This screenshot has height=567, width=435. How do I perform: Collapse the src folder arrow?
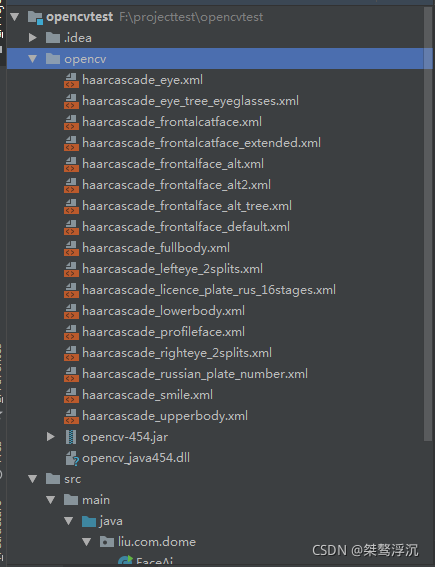pyautogui.click(x=33, y=479)
